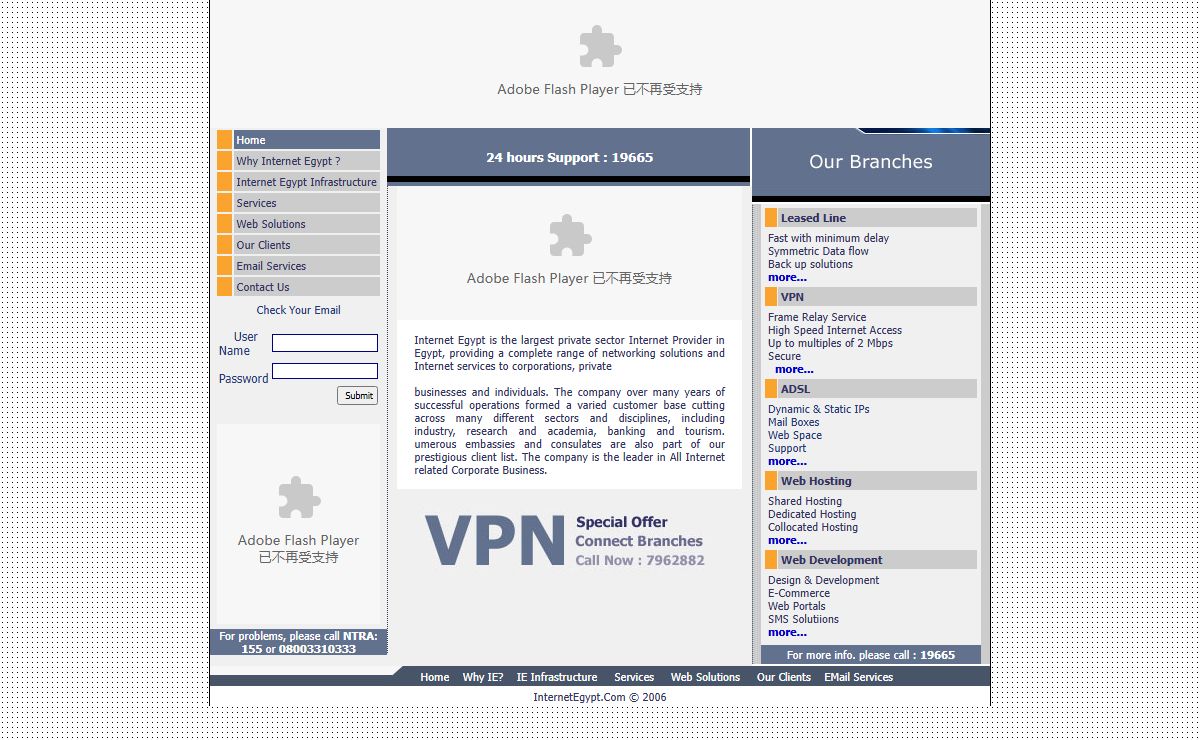Click the E-Commerce text
This screenshot has height=740, width=1200.
click(x=799, y=593)
